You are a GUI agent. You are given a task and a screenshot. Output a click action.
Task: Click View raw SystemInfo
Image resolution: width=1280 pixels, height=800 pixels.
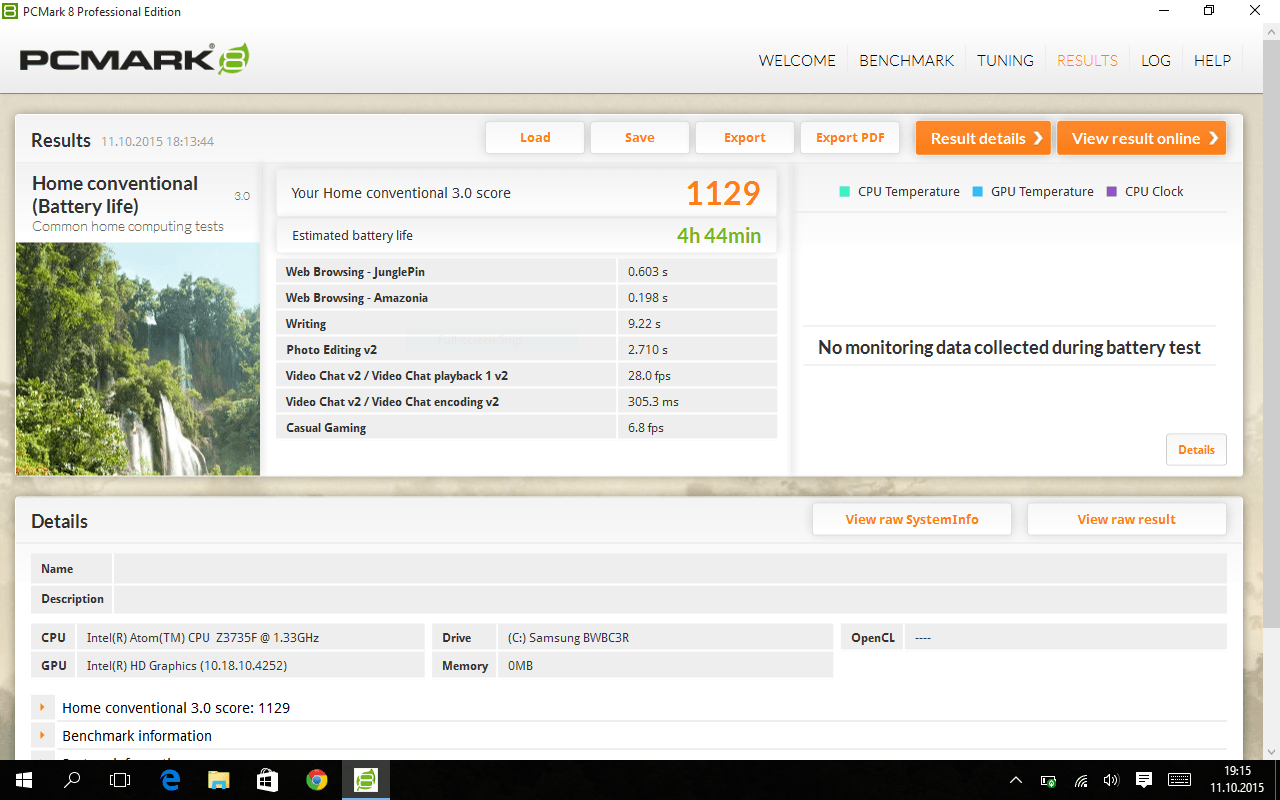[912, 519]
